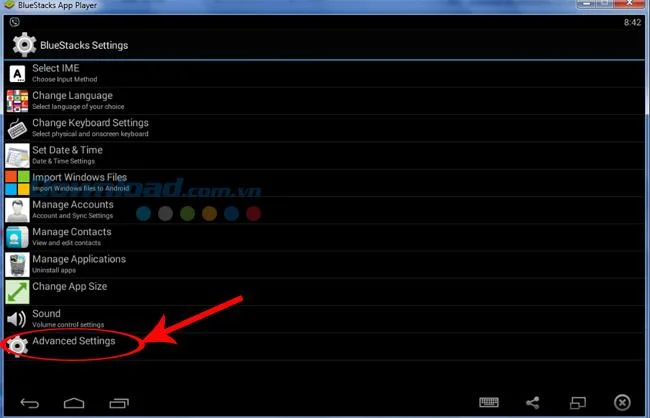Click the green resize arrow icon for App Size
Viewport: 650px width, 418px height.
point(17,292)
